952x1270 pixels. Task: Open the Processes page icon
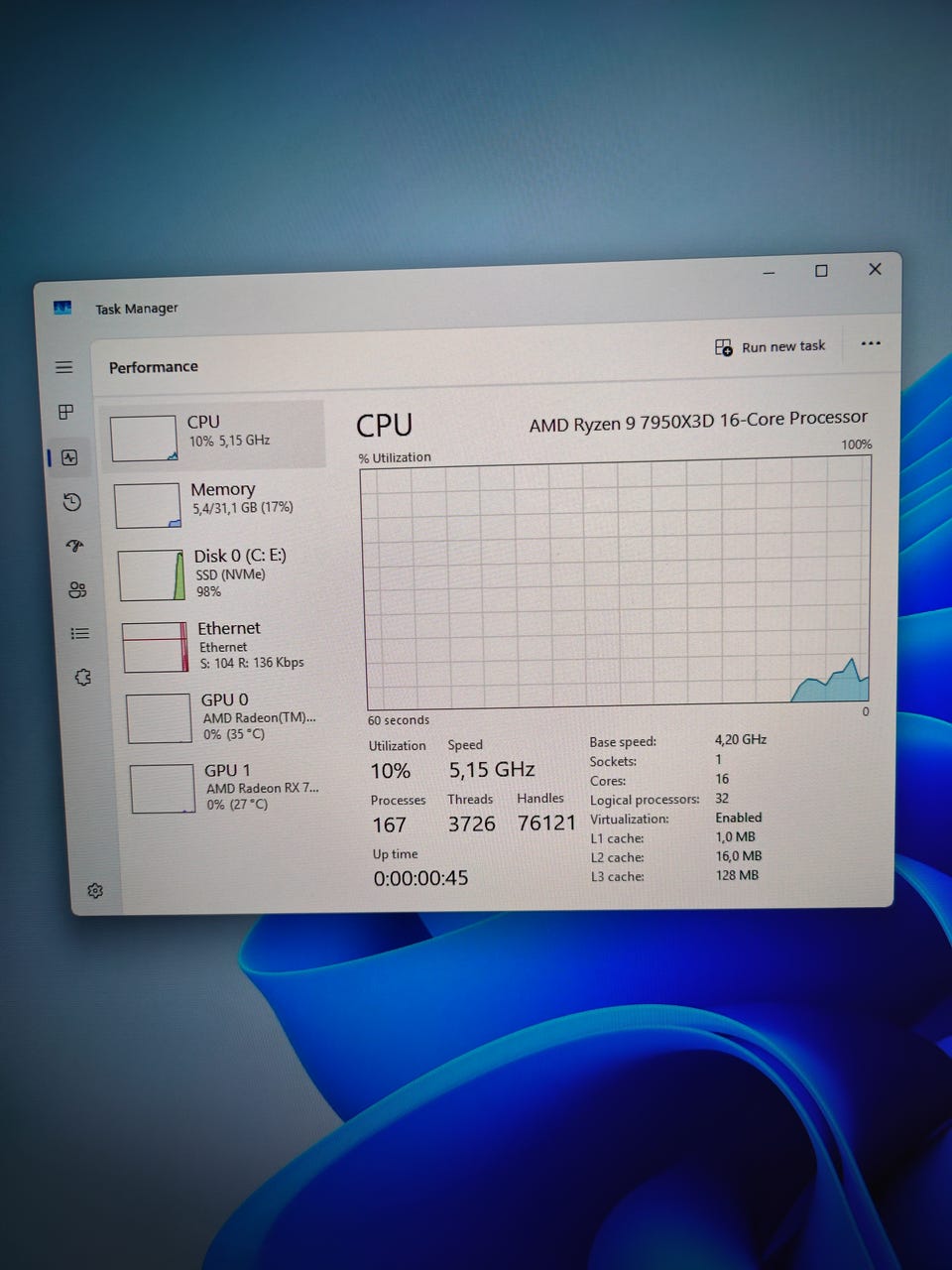(x=65, y=412)
